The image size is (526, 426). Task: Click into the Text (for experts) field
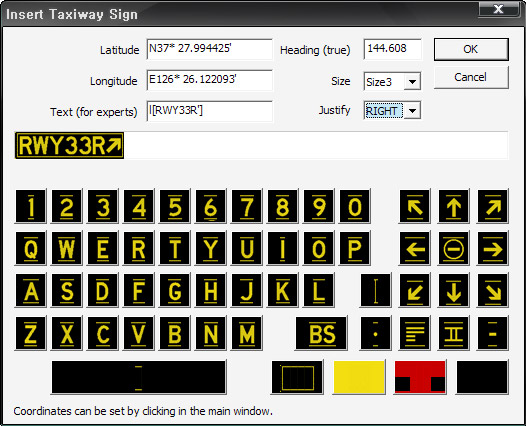point(210,111)
